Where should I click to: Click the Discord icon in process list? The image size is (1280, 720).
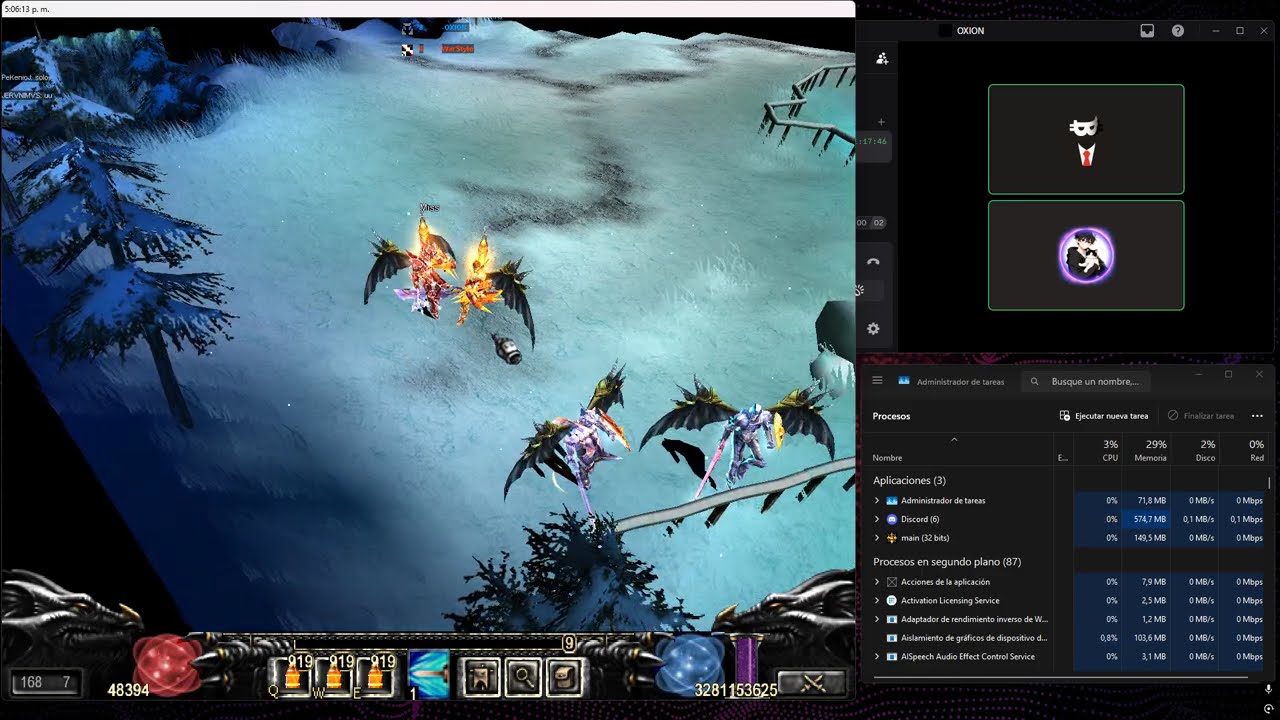892,519
